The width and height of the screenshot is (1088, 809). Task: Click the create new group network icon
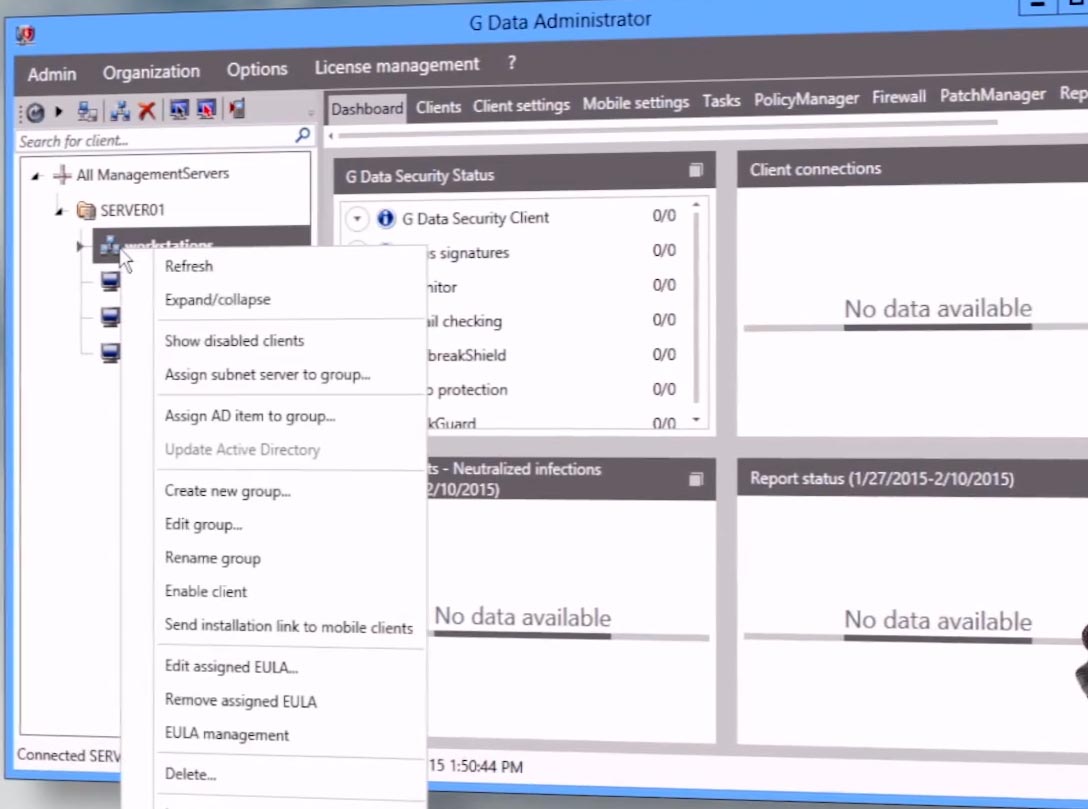pyautogui.click(x=120, y=110)
